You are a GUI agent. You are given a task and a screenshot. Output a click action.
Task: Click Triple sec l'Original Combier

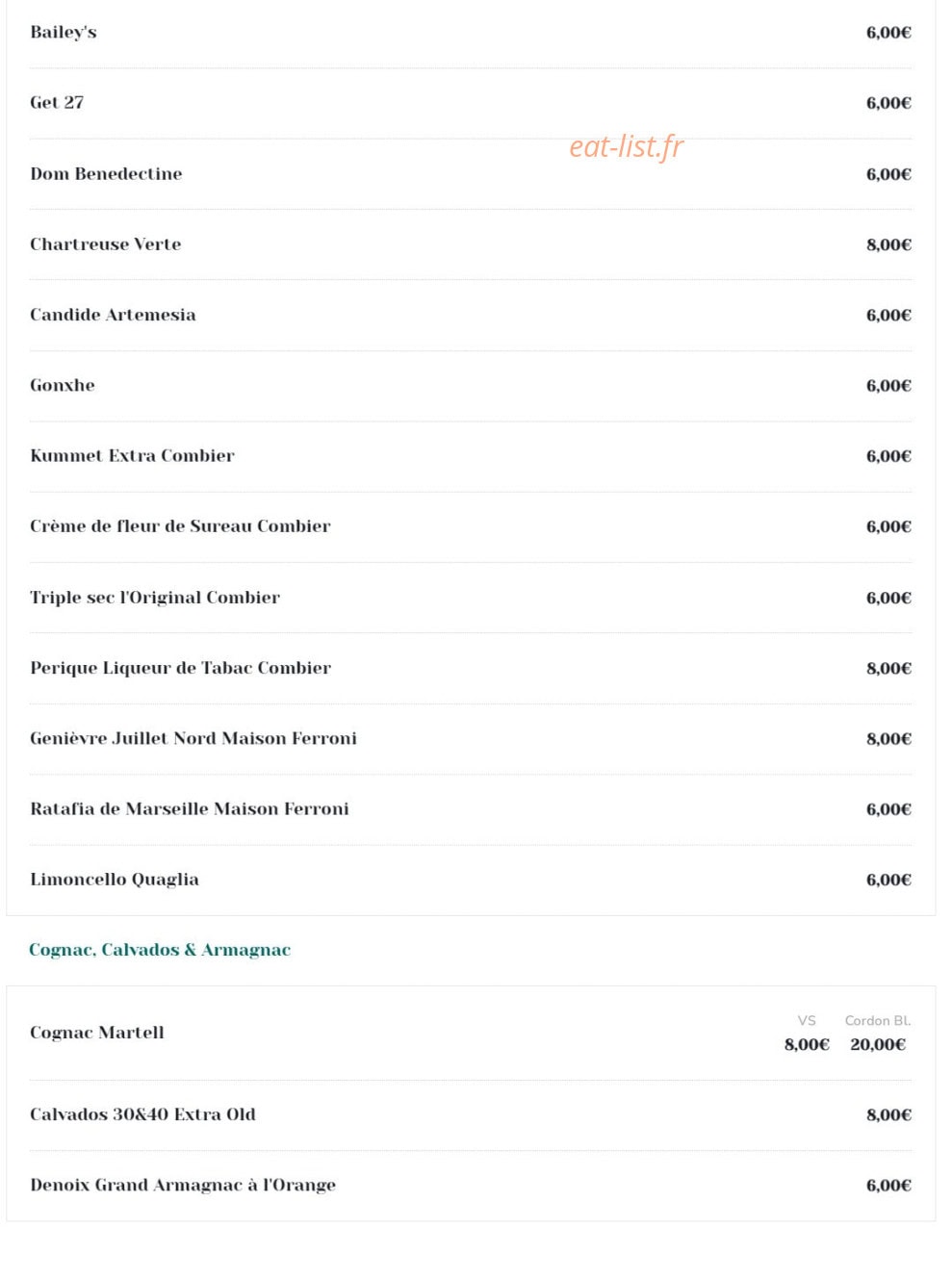[155, 597]
